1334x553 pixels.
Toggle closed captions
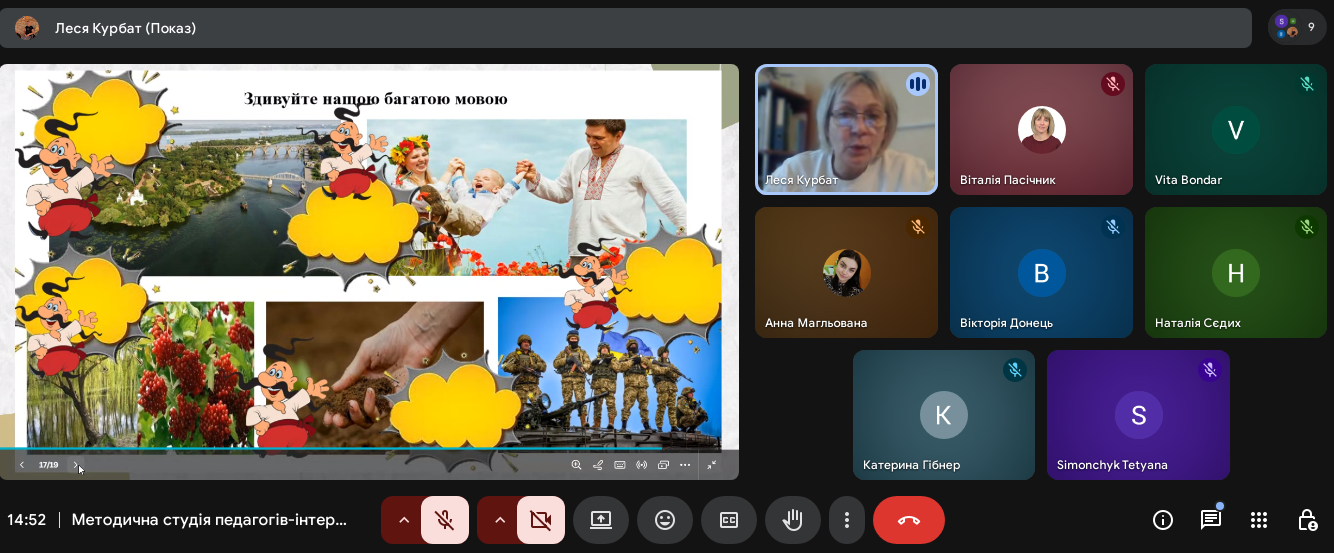click(x=729, y=520)
